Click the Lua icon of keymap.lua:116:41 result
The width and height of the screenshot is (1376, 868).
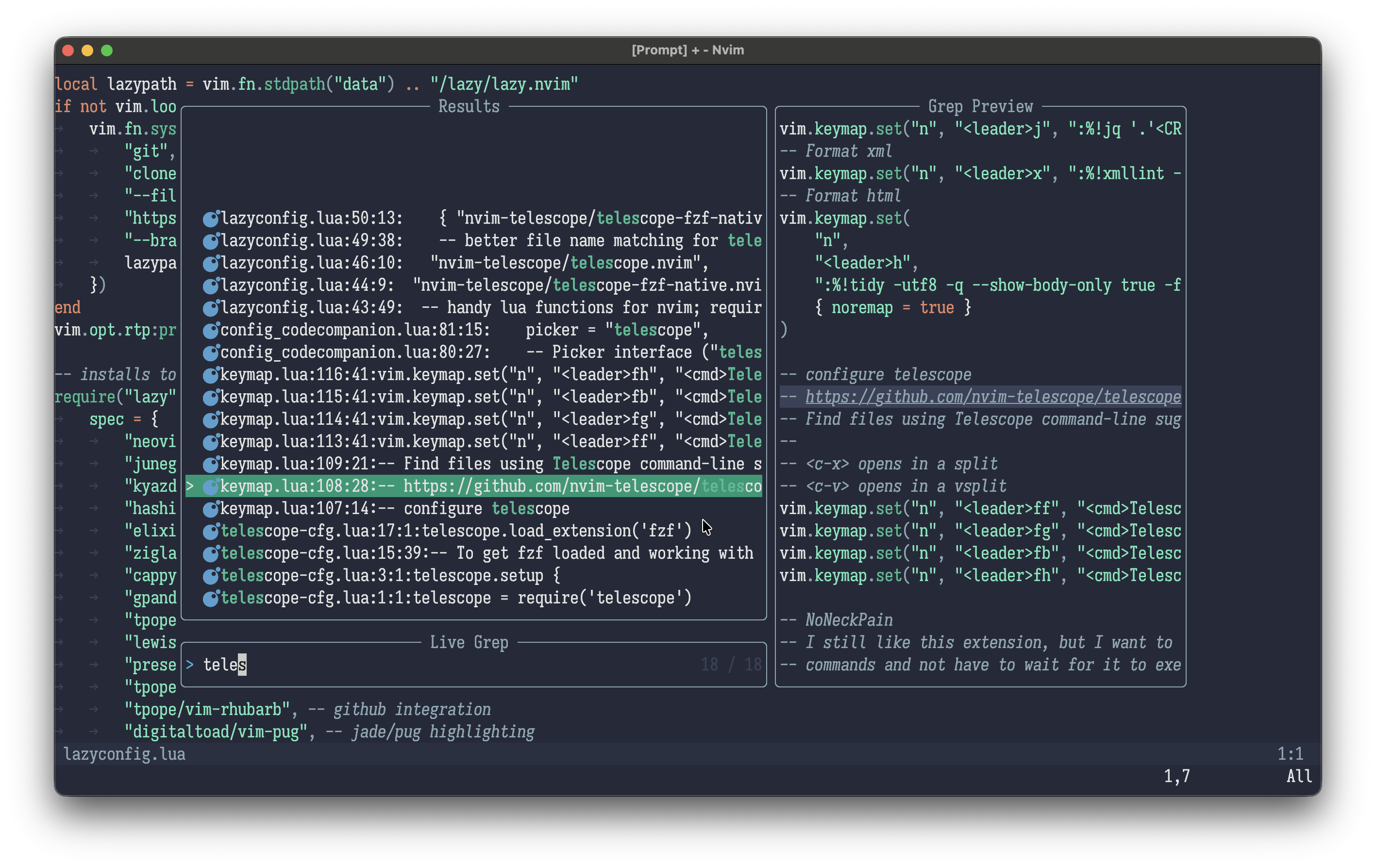[211, 375]
